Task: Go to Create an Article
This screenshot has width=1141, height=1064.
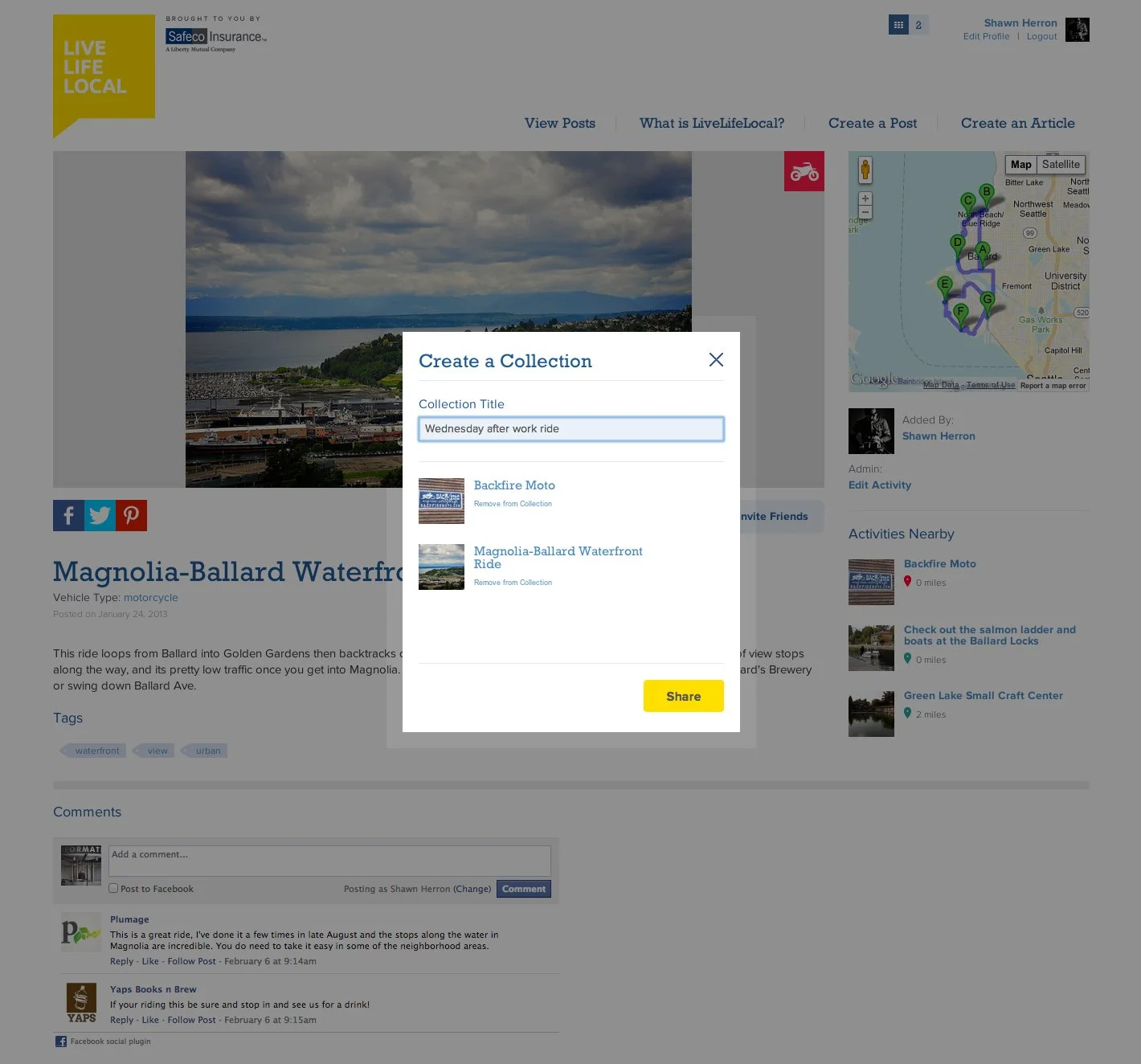Action: pyautogui.click(x=1018, y=123)
